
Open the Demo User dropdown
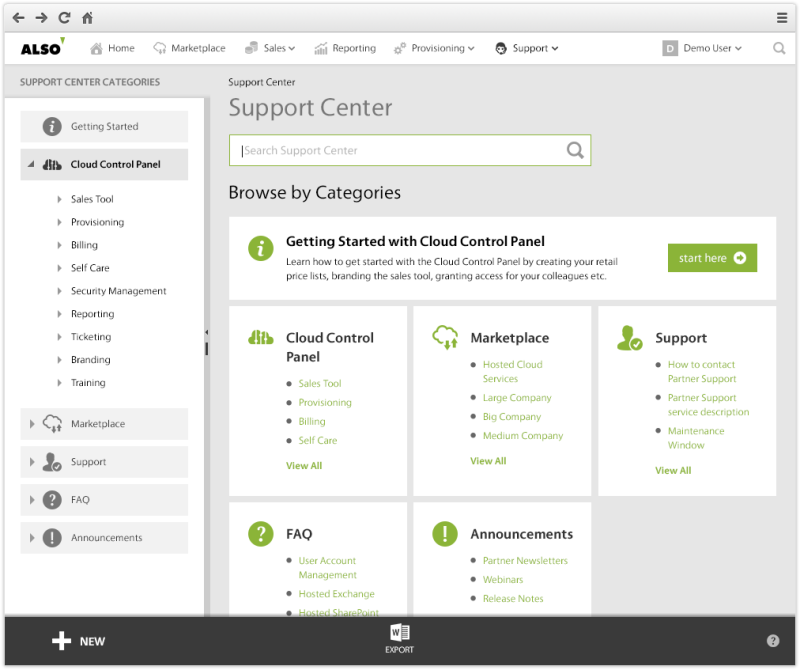coord(702,48)
